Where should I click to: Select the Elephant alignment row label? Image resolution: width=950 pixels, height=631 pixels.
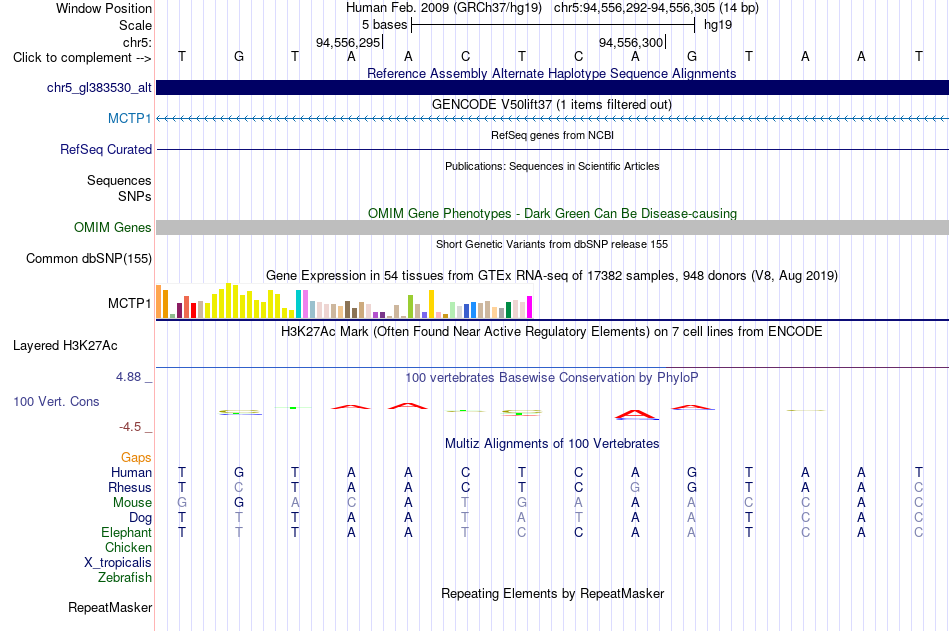click(126, 532)
